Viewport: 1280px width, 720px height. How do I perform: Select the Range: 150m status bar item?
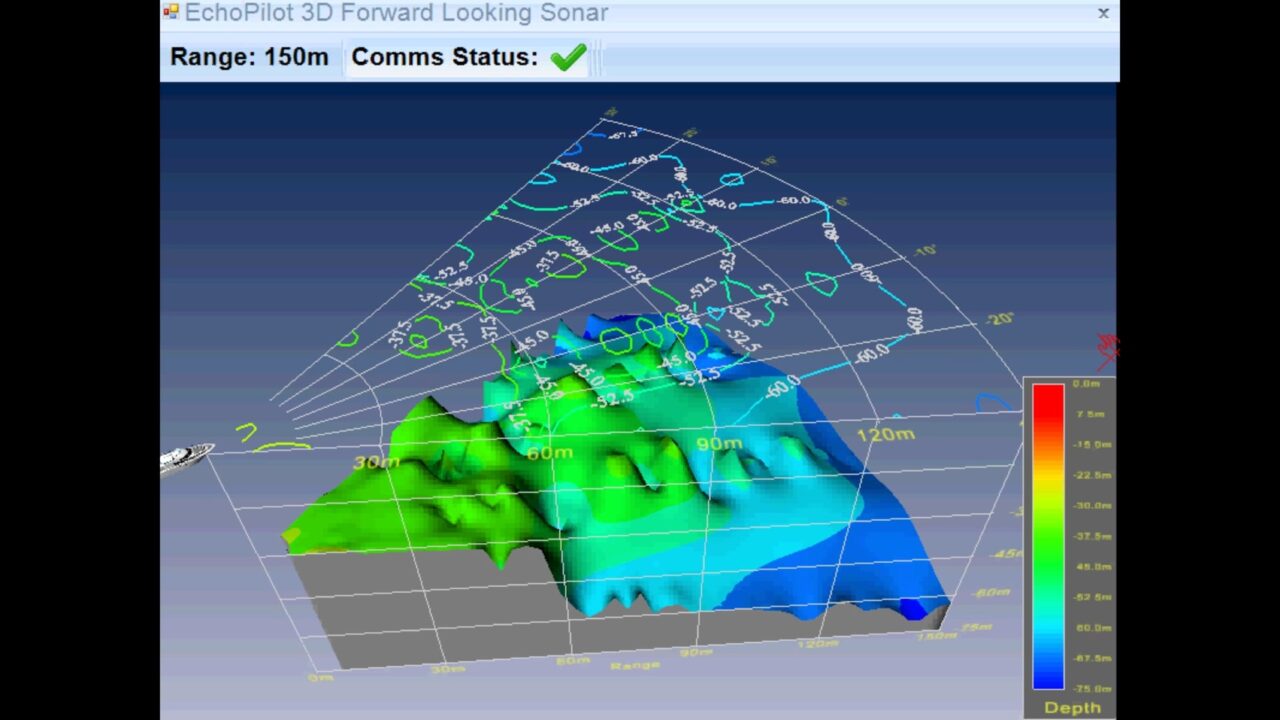tap(249, 57)
